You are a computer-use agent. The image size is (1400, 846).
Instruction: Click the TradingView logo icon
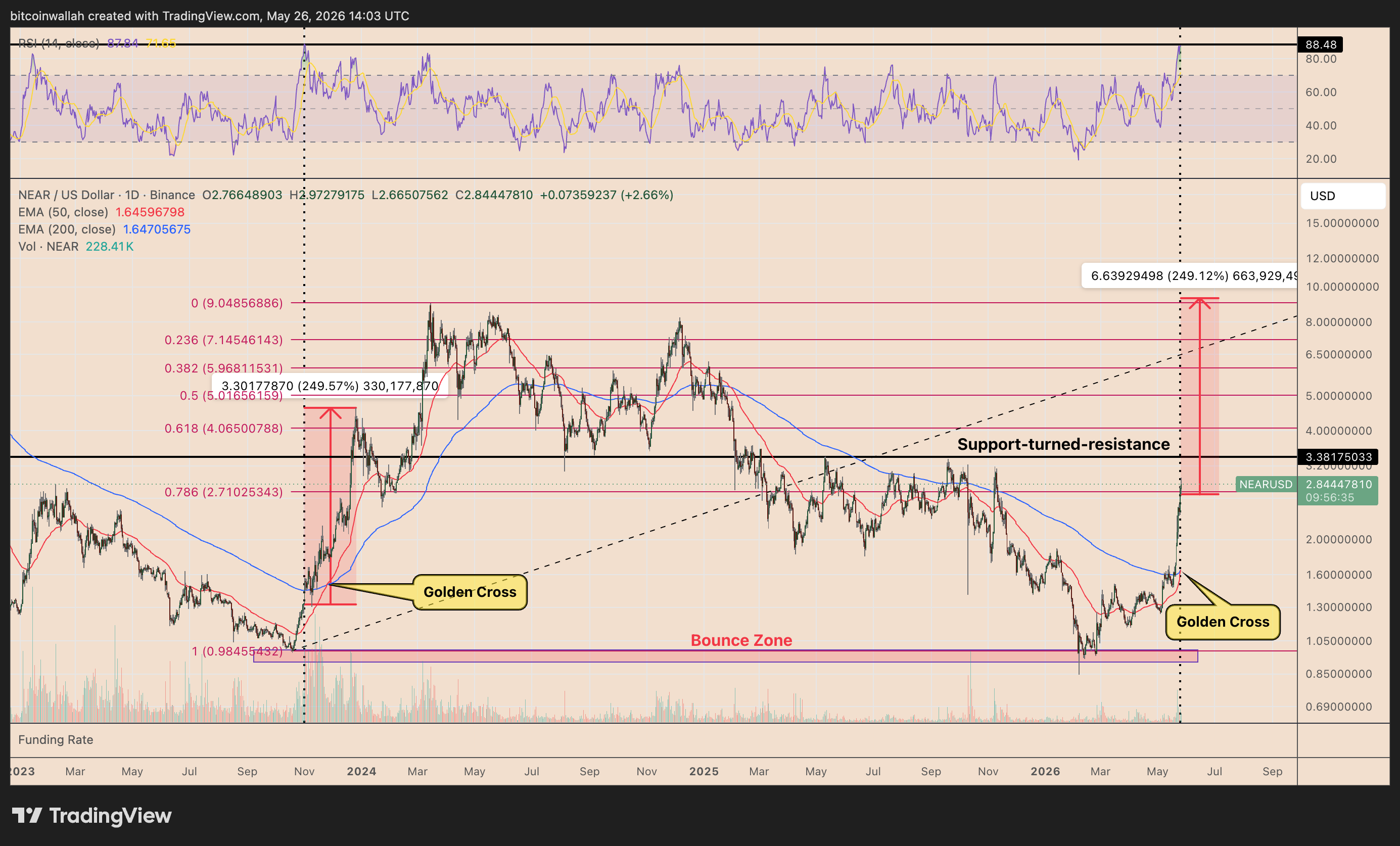point(27,815)
